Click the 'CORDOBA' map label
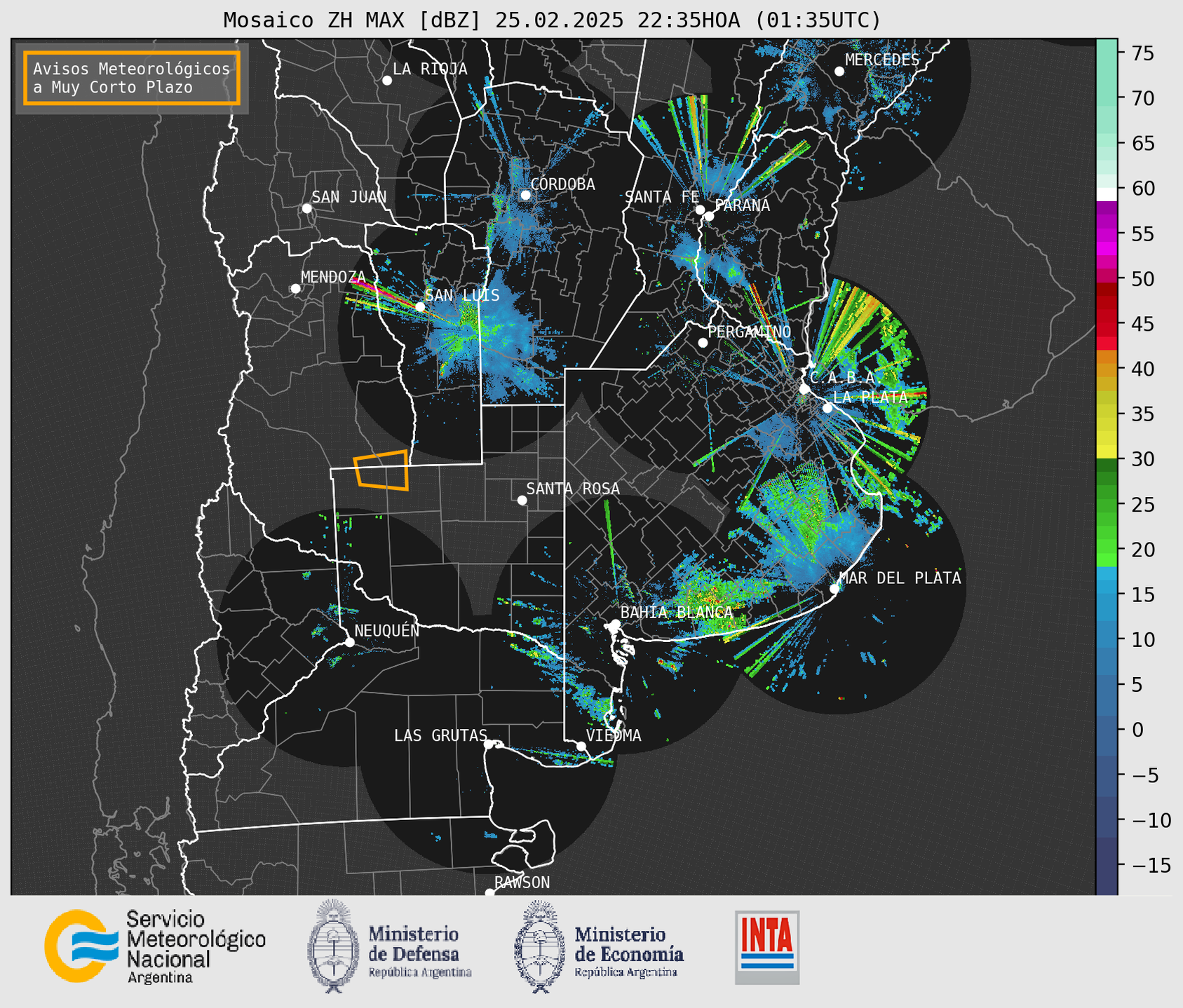The image size is (1183, 1008). (562, 184)
